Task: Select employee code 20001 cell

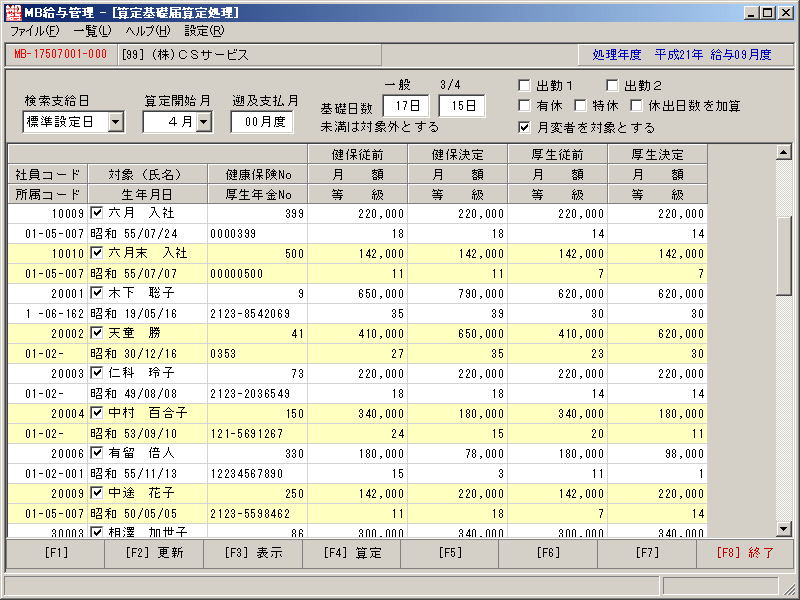Action: tap(48, 293)
